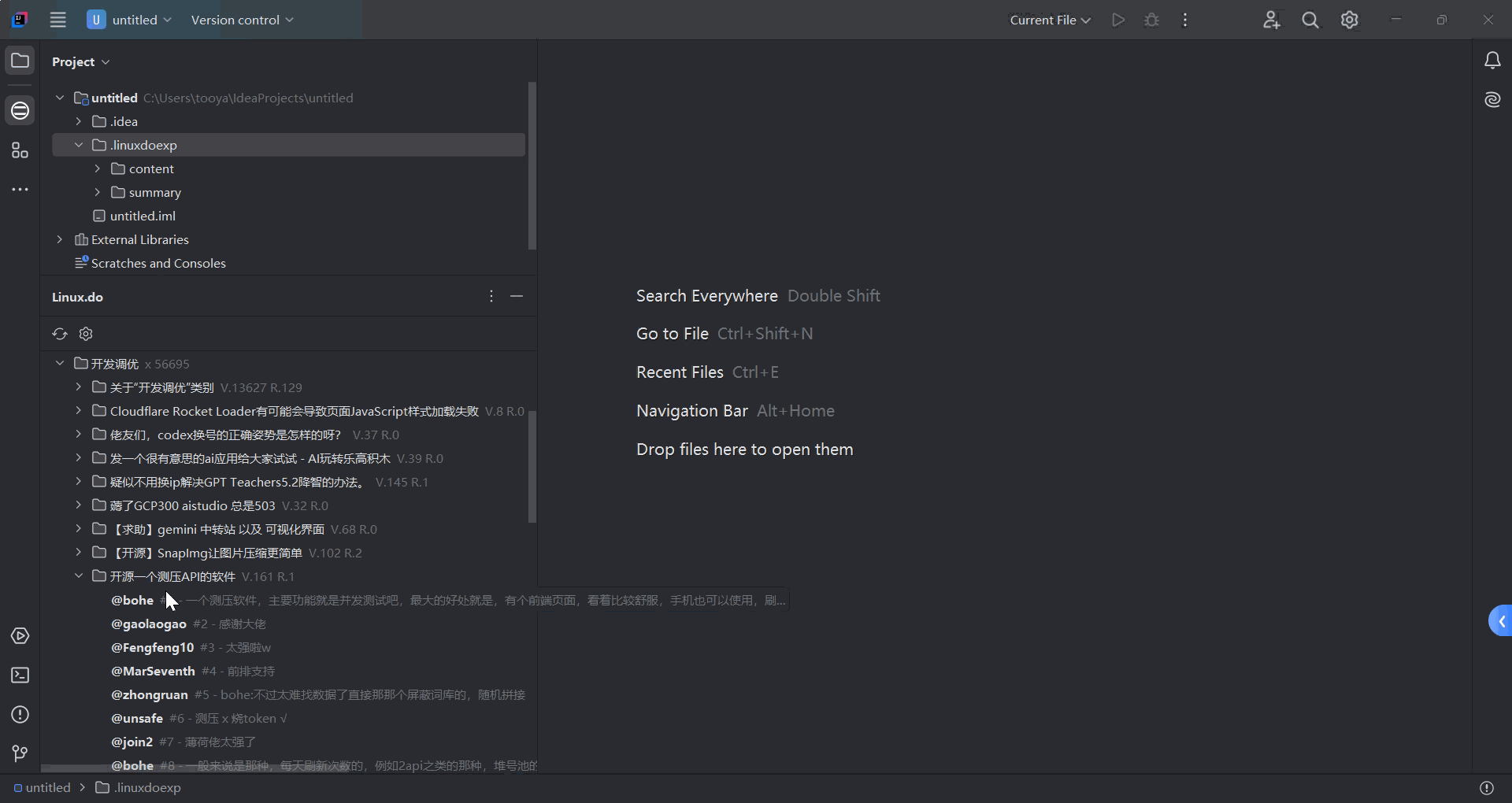
Task: Open the untitled project dropdown
Action: pyautogui.click(x=129, y=20)
